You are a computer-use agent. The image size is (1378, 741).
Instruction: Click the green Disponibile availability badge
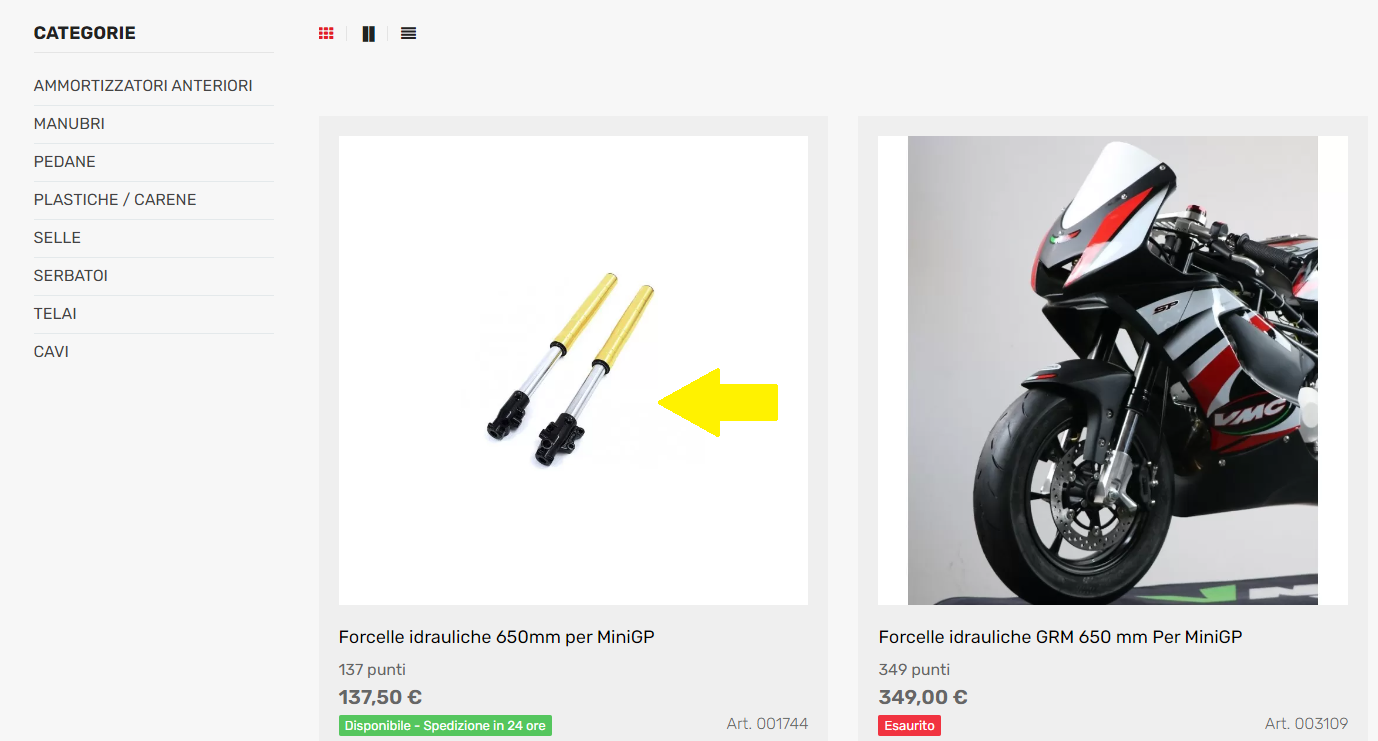(445, 726)
